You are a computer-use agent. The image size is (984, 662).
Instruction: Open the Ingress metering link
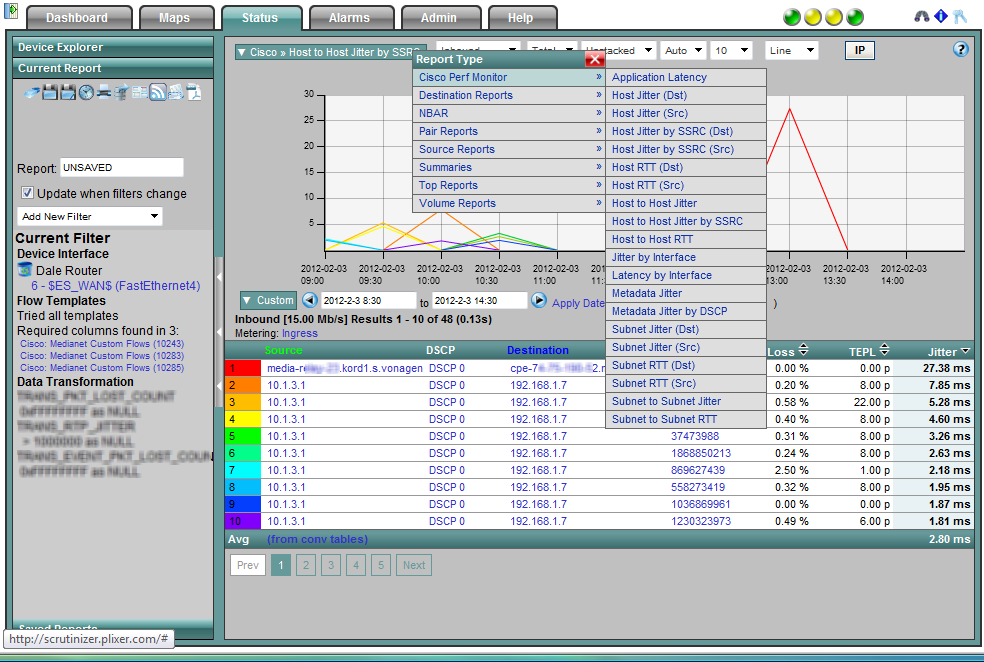[300, 333]
